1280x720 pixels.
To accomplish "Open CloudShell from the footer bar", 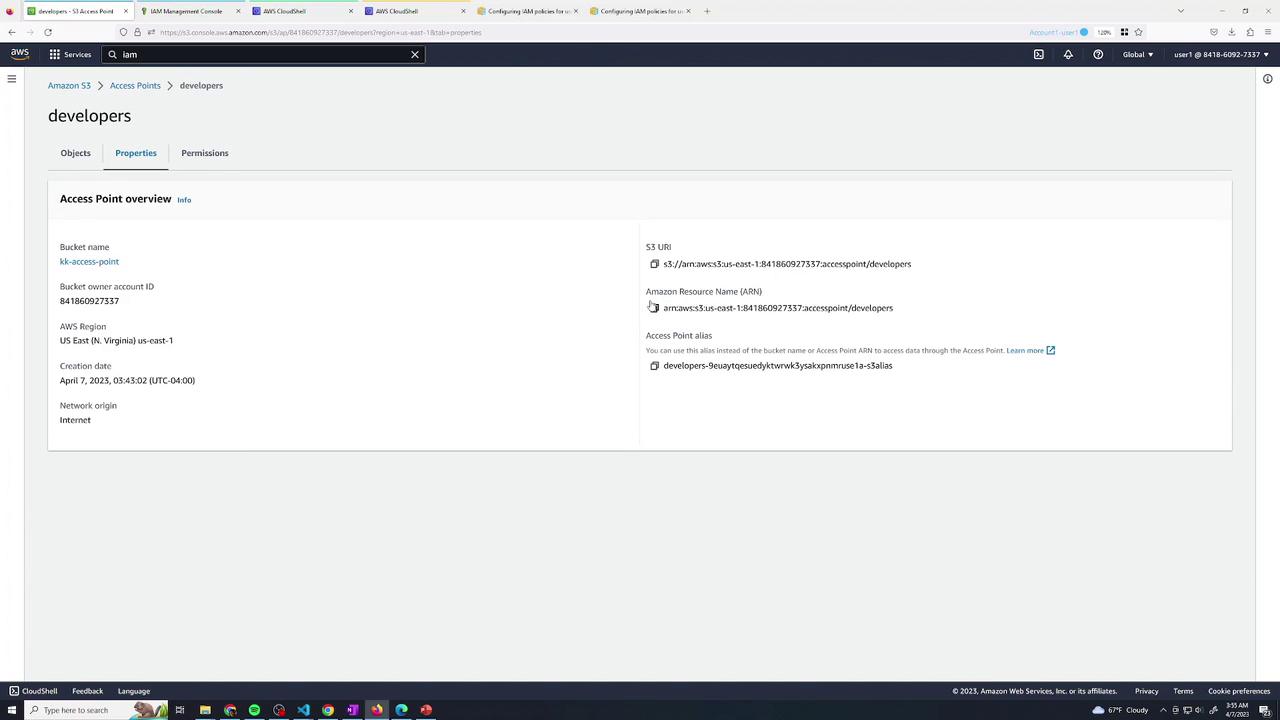I will (33, 691).
